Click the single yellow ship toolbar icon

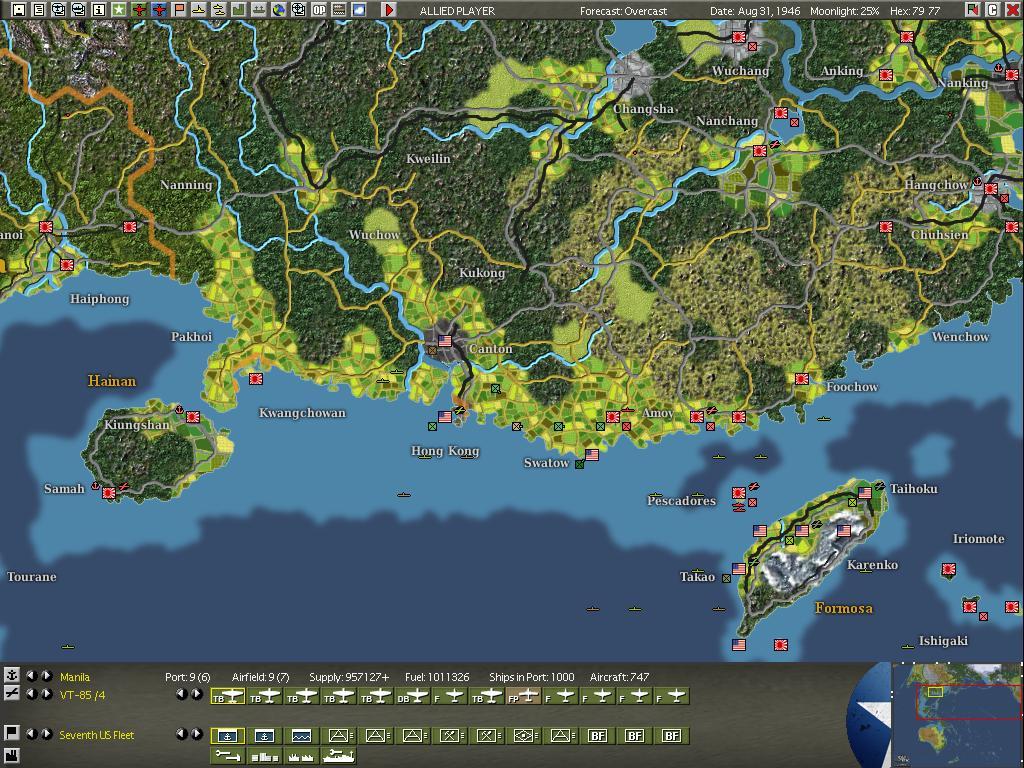tap(199, 10)
